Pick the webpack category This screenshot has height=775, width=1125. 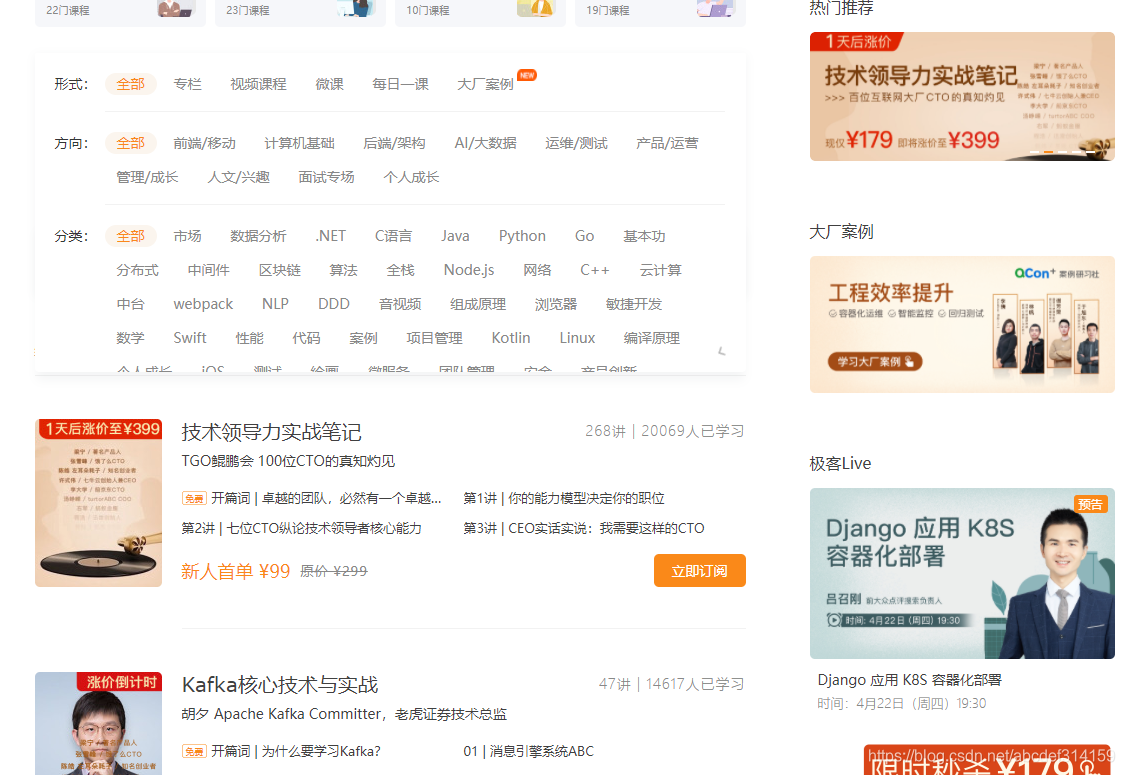coord(203,304)
